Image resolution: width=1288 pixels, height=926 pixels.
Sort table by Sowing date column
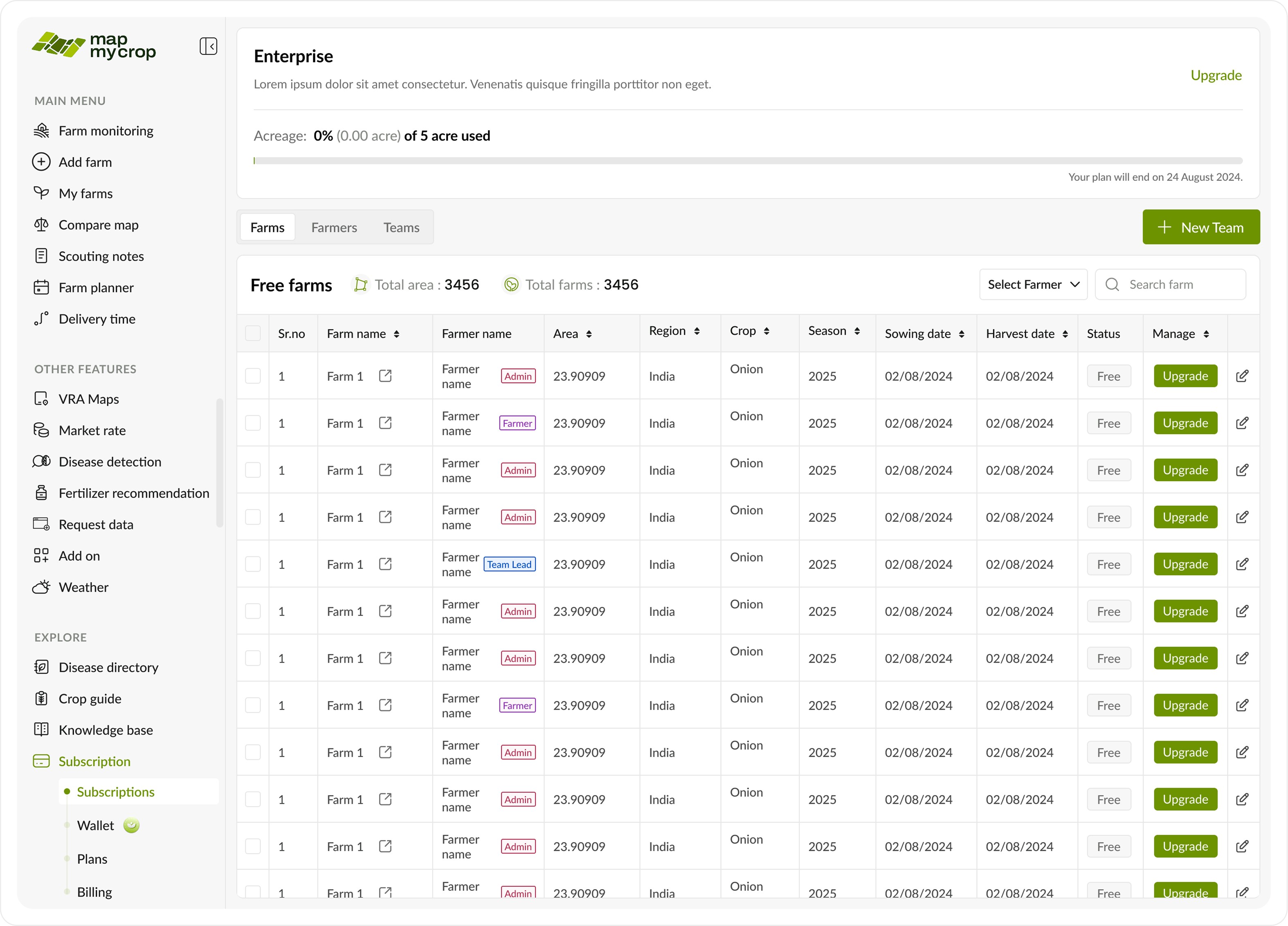962,334
